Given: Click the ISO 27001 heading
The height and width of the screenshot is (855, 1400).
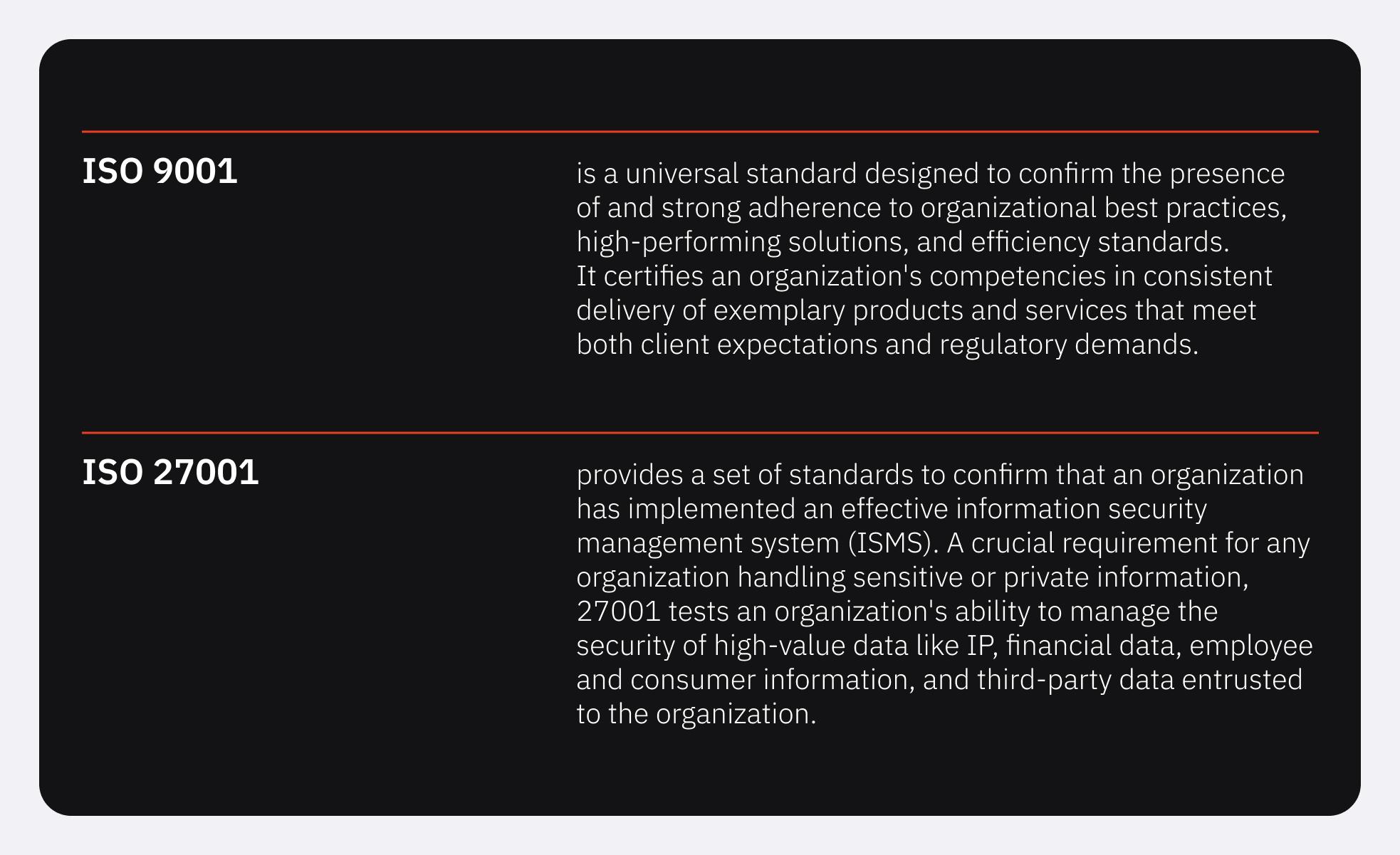Looking at the screenshot, I should (x=170, y=473).
